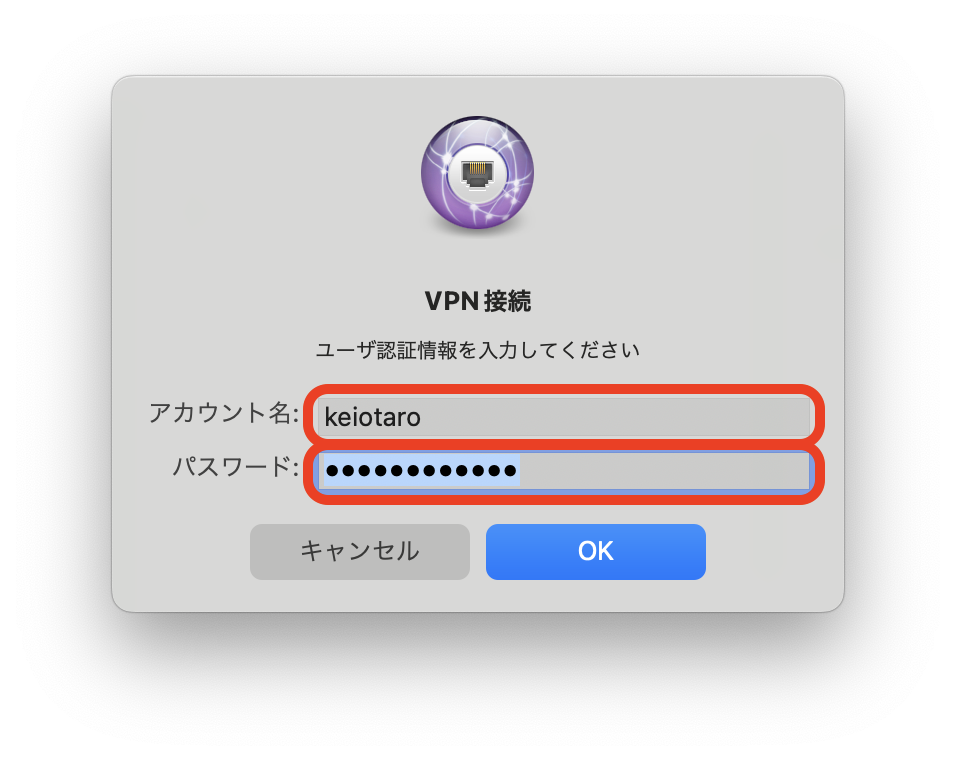Viewport: 956px width, 760px height.
Task: Dismiss the dialog with キャンセル button
Action: [x=360, y=552]
